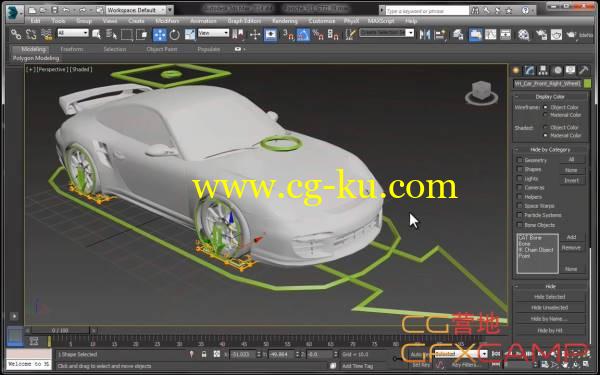Toggle the Percent Snap icon
600x375 pixels.
point(318,35)
